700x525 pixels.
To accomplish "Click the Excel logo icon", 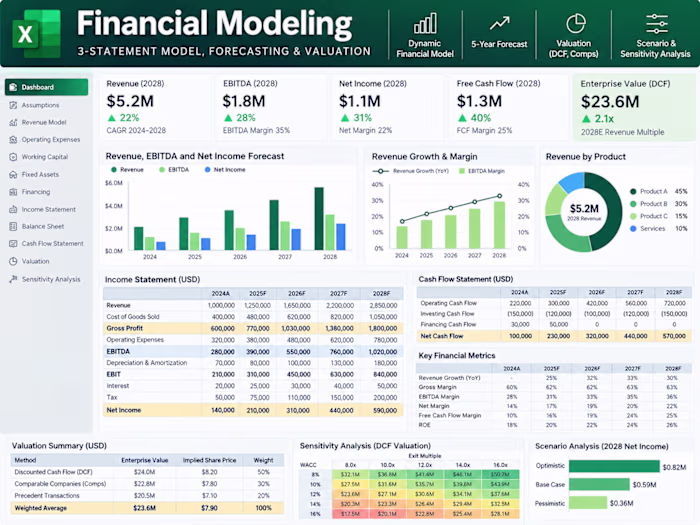I will coord(37,33).
